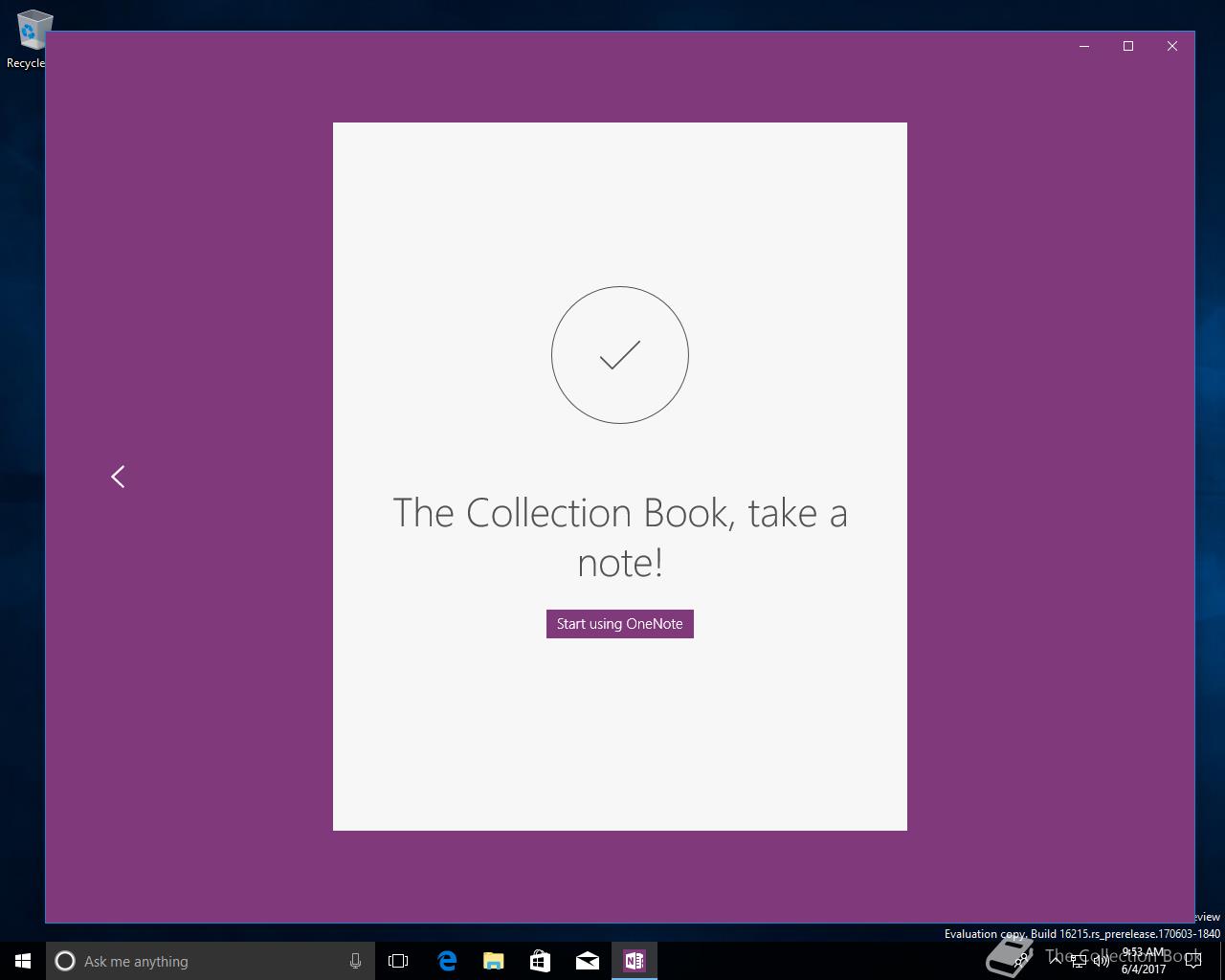
Task: Show hidden system tray icons
Action: [1056, 961]
